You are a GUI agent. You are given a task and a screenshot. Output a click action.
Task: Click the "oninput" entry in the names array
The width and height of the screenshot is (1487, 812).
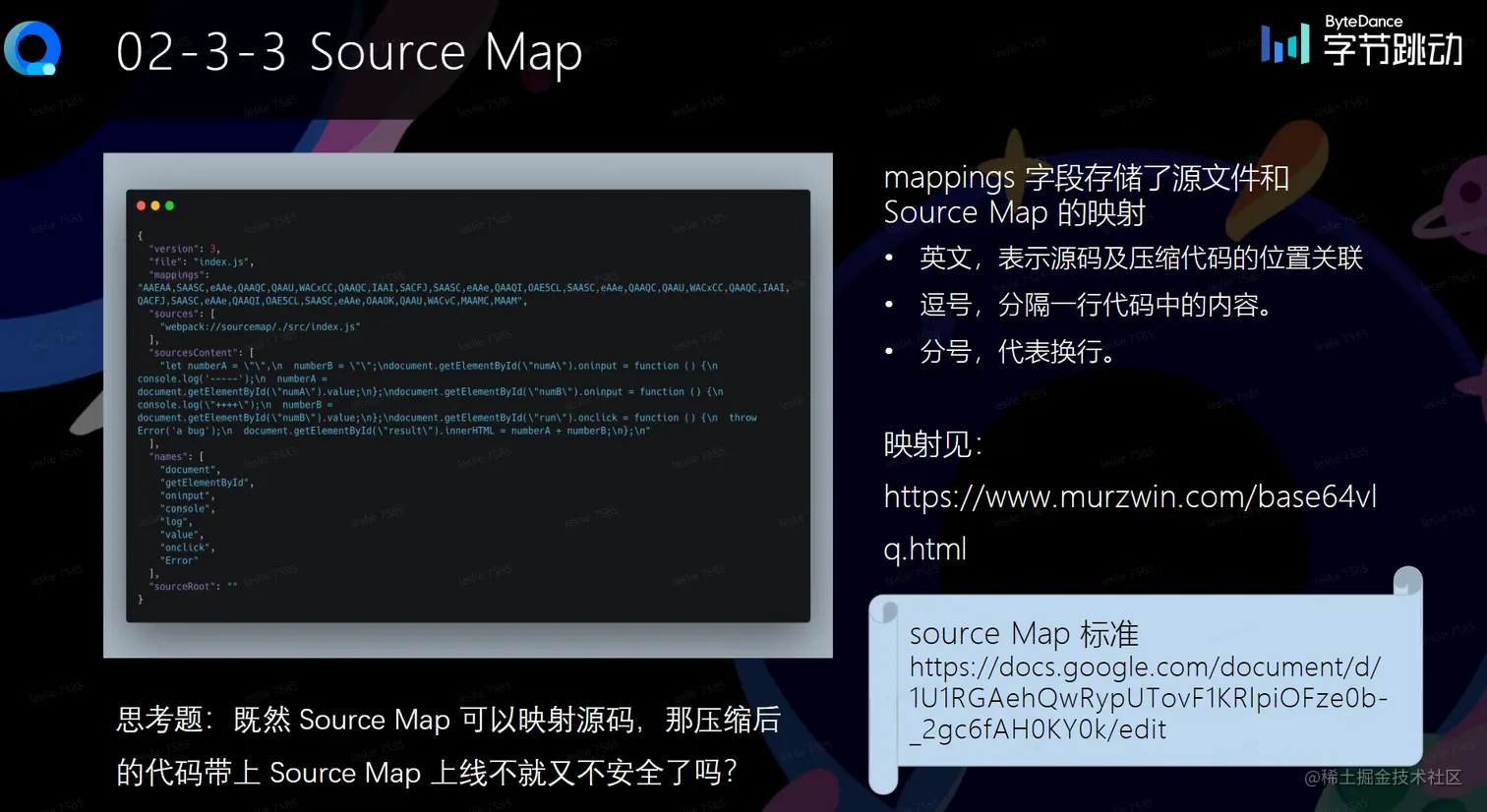188,495
